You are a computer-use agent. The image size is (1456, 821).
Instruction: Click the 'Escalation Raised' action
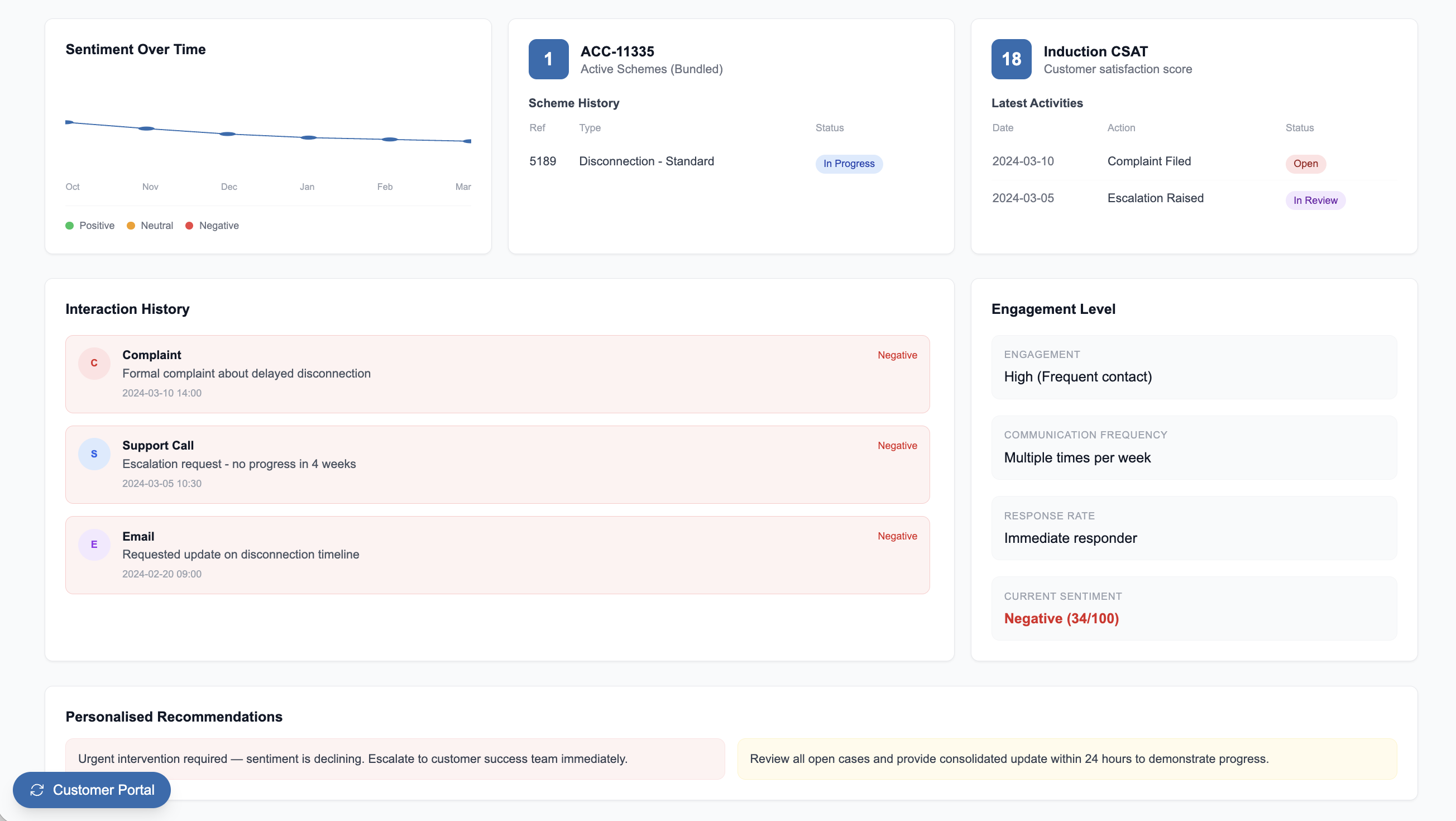click(x=1155, y=198)
